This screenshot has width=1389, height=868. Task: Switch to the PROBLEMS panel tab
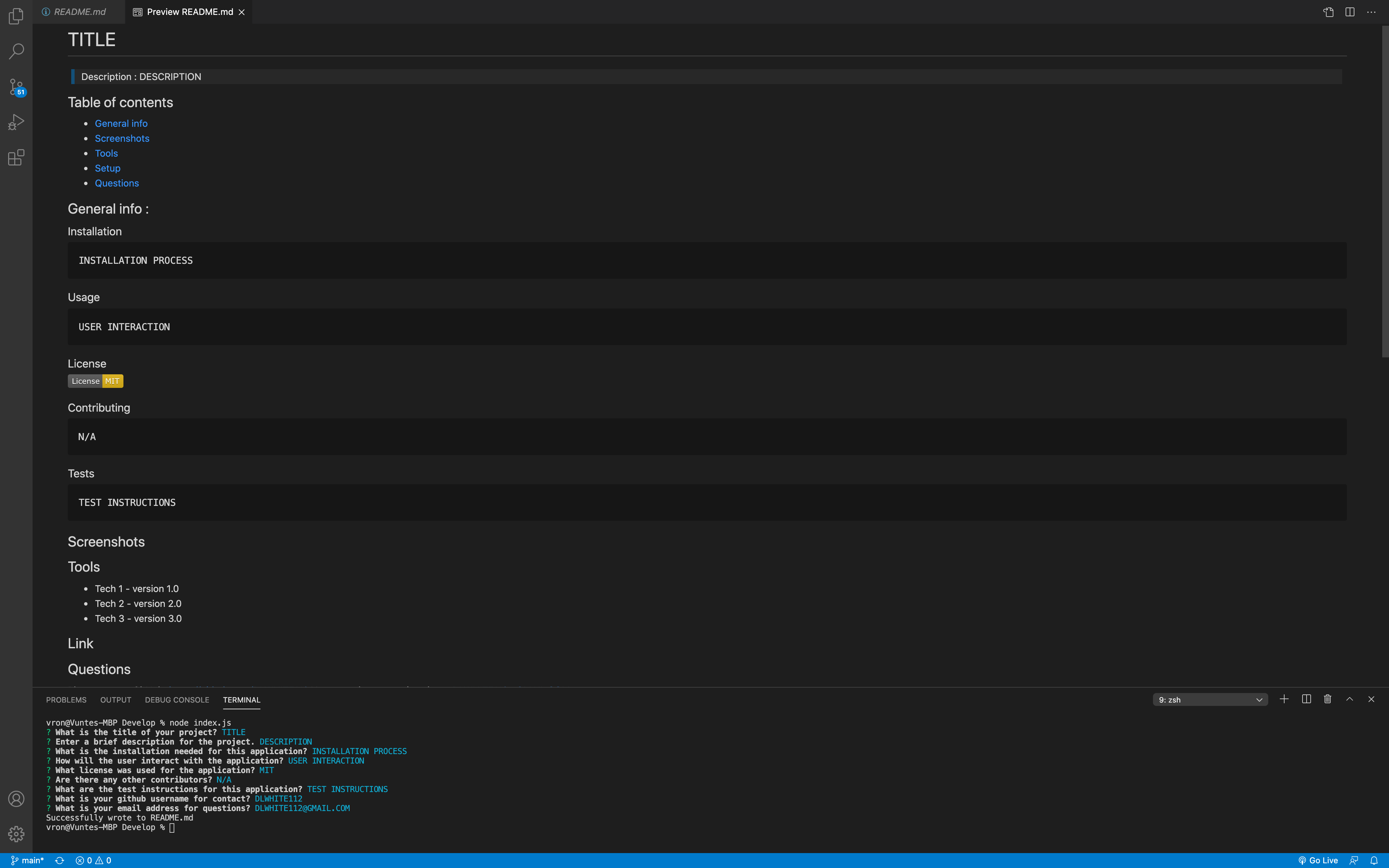66,700
